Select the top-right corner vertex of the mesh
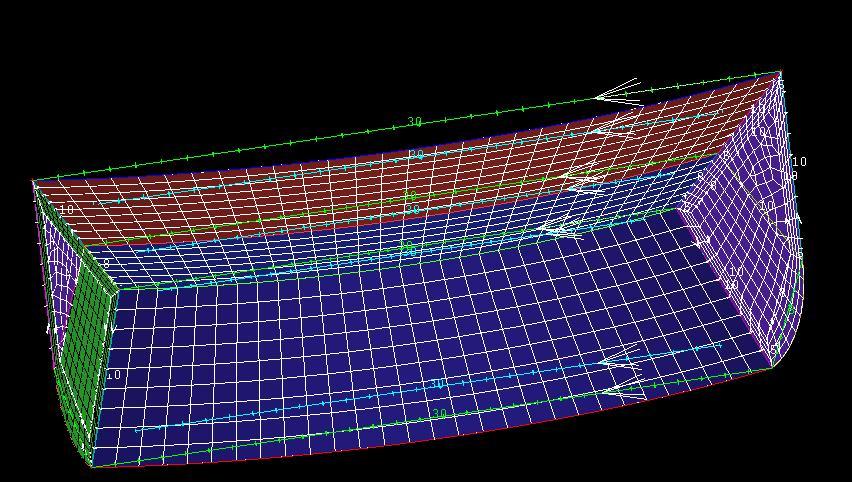 click(780, 71)
